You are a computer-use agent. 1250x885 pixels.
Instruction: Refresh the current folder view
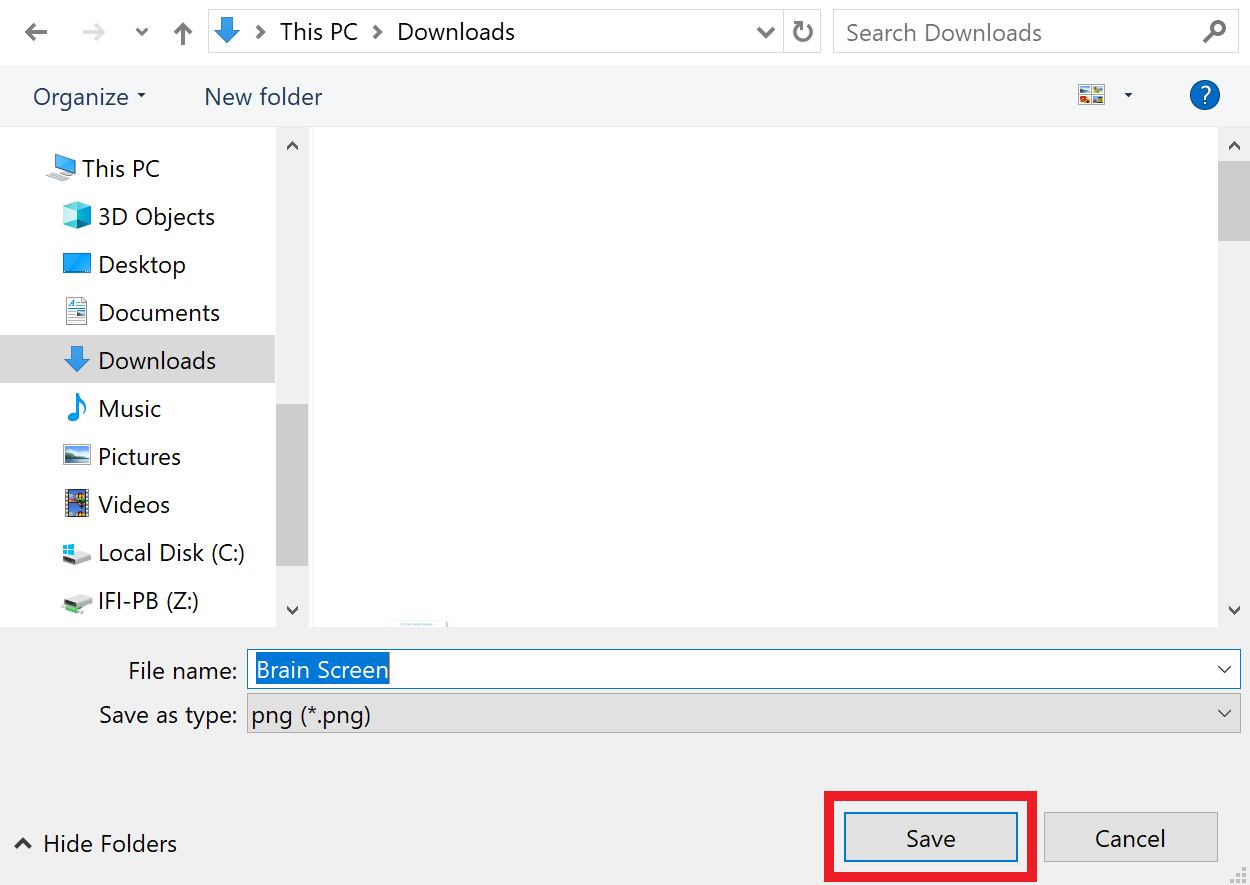coord(802,31)
